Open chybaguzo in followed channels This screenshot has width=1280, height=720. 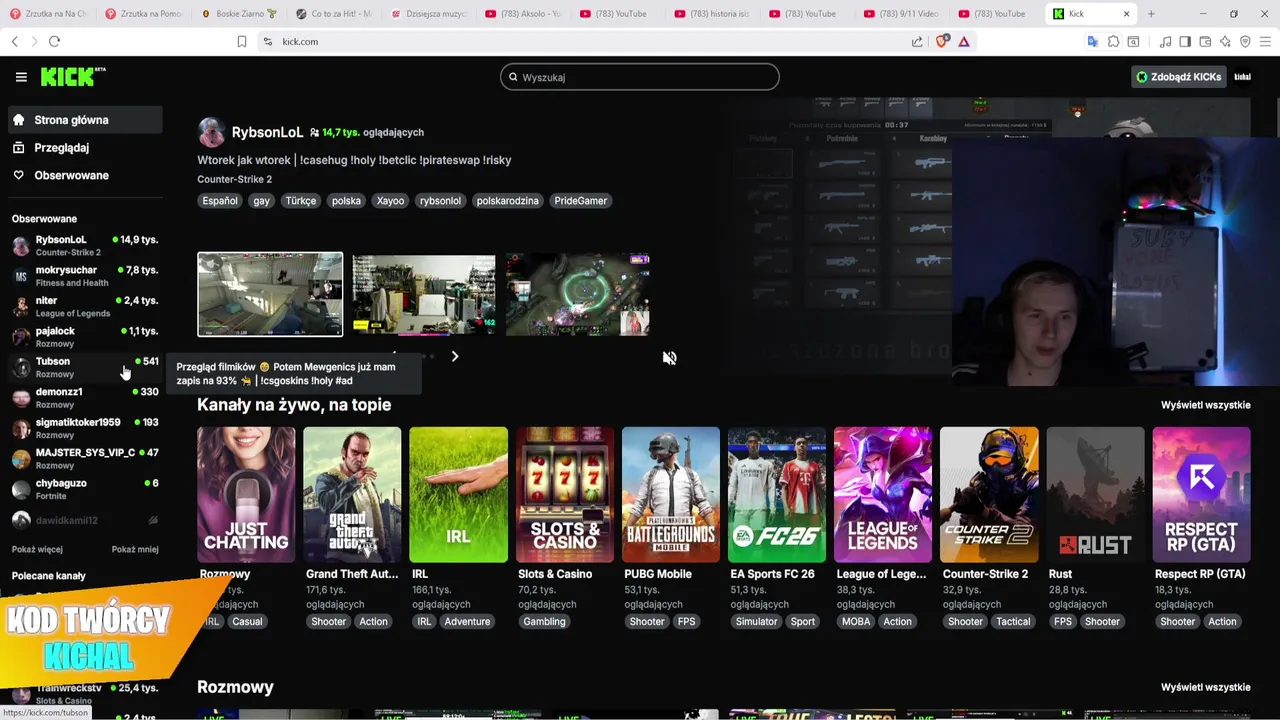click(85, 489)
